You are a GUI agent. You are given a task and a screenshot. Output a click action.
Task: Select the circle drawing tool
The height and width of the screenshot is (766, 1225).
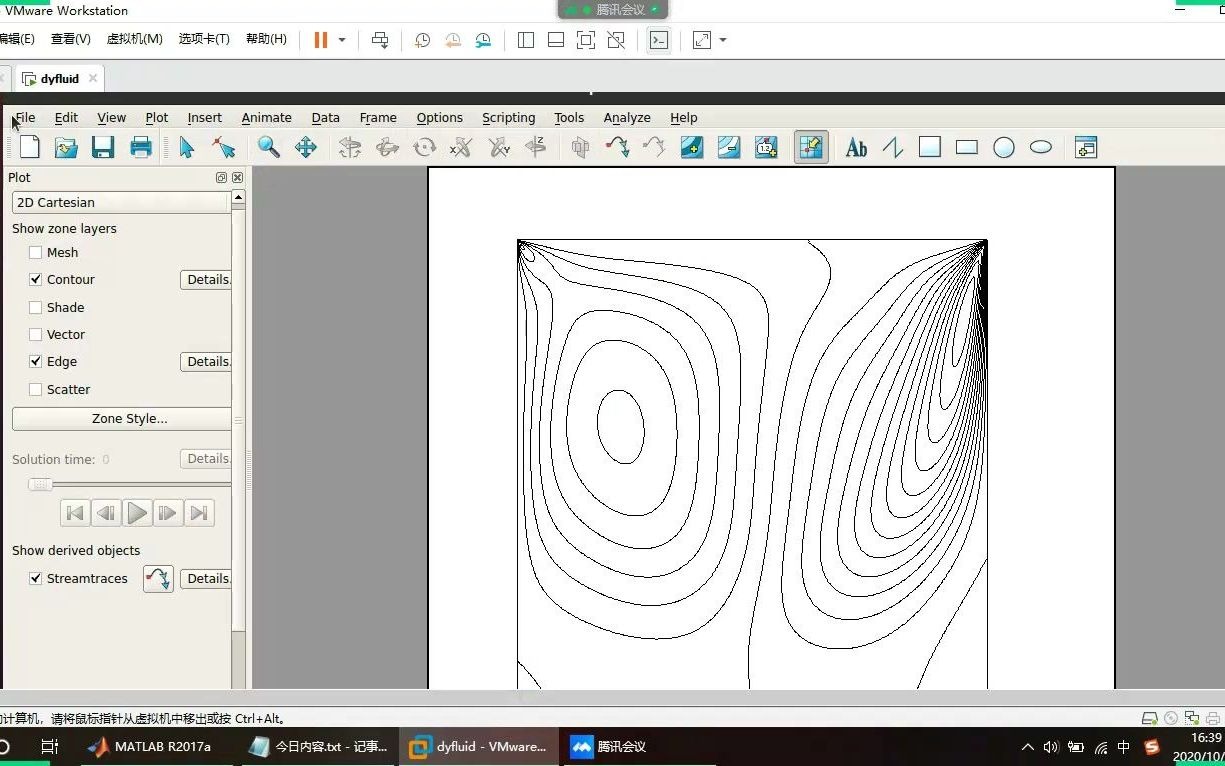[1004, 148]
